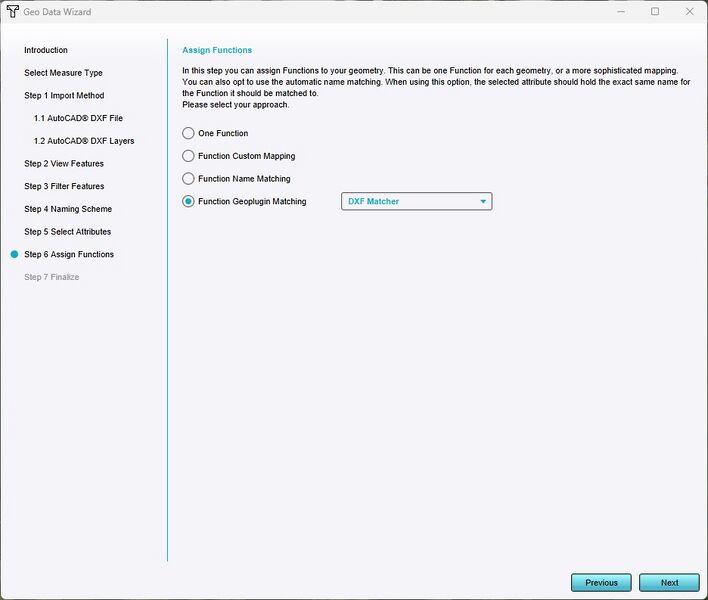
Task: Enable Function Name Matching radio button
Action: tap(188, 179)
